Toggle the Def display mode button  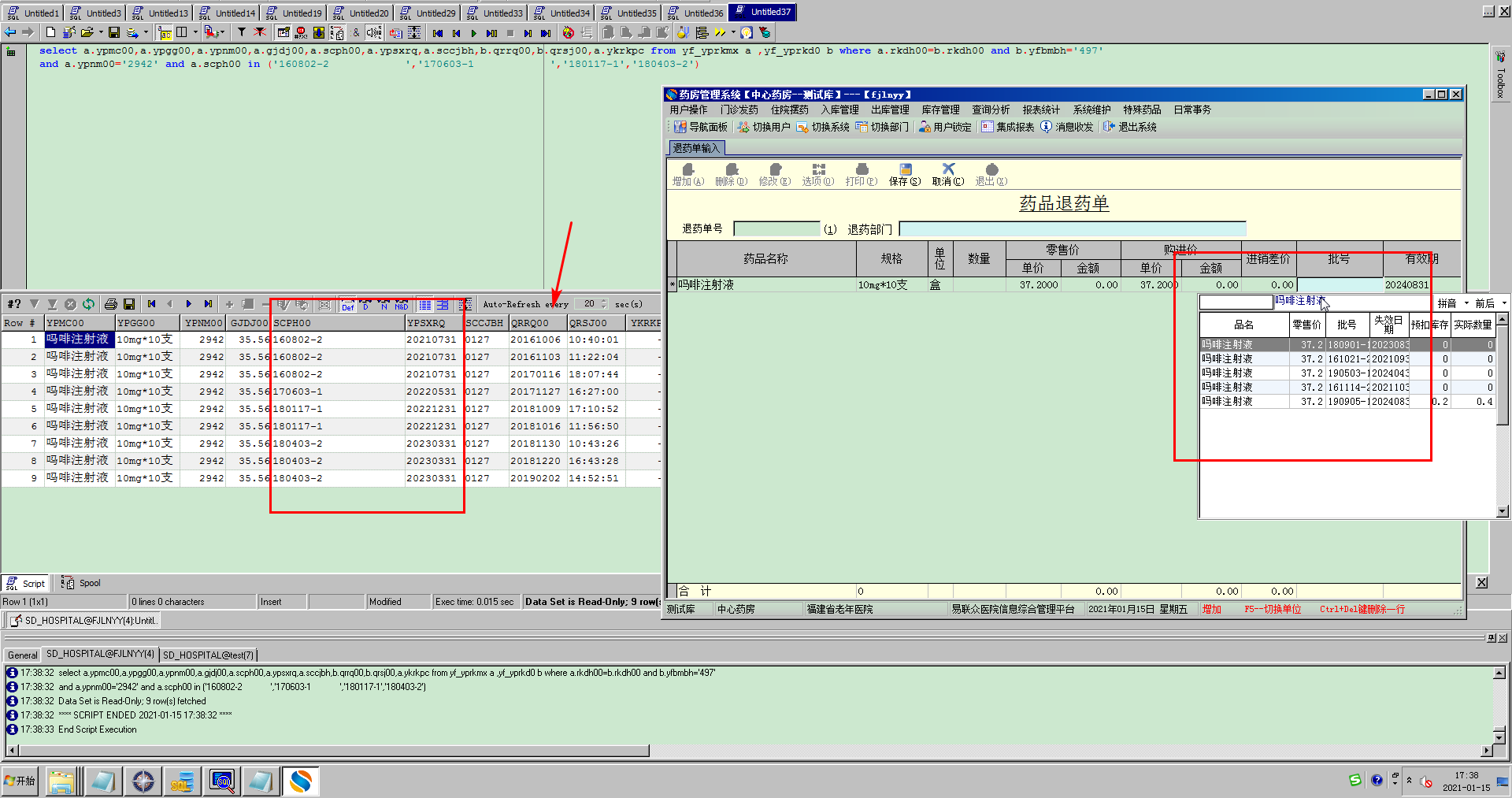click(348, 304)
